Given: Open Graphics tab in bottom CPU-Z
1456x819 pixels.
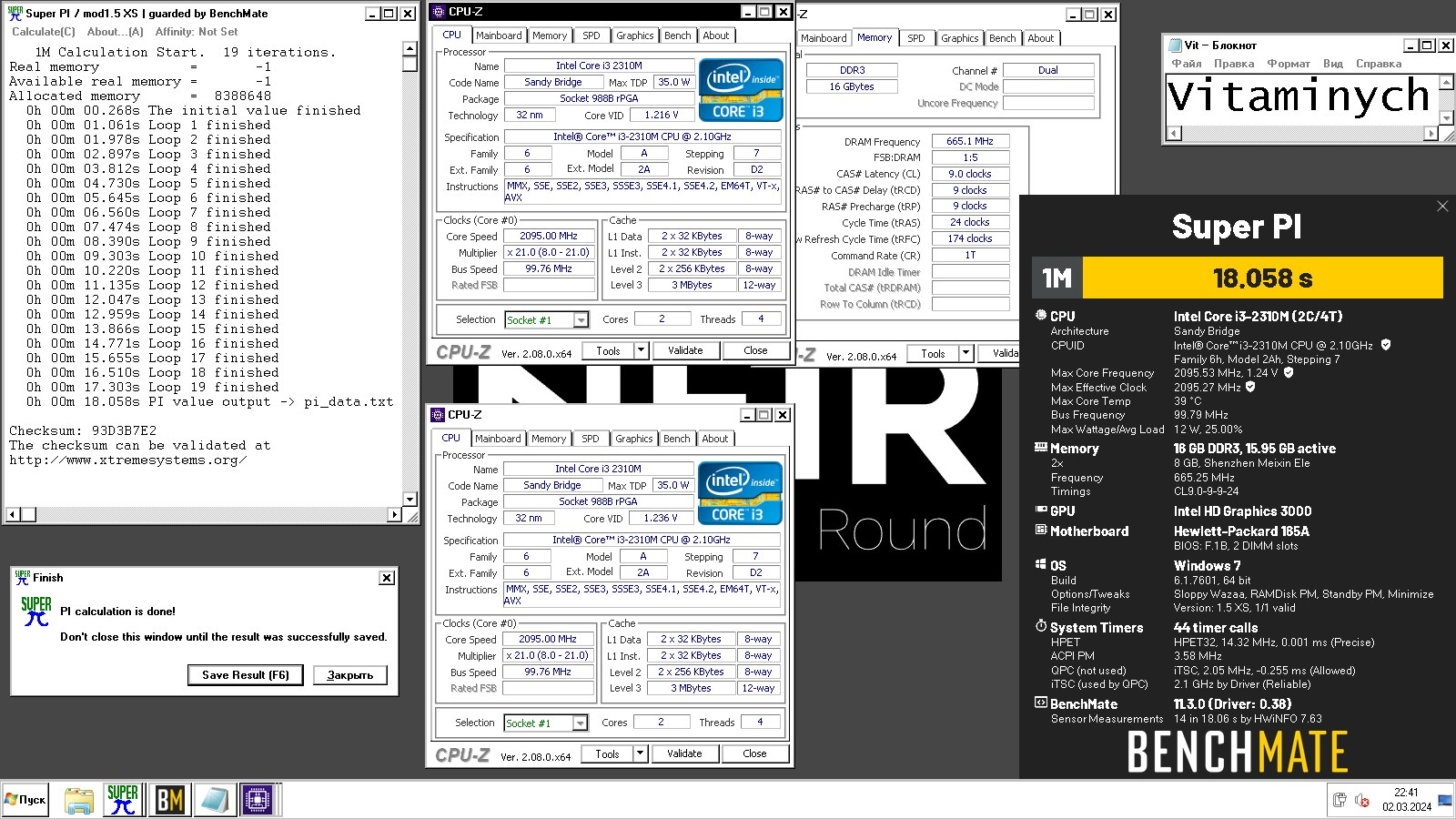Looking at the screenshot, I should click(x=633, y=439).
